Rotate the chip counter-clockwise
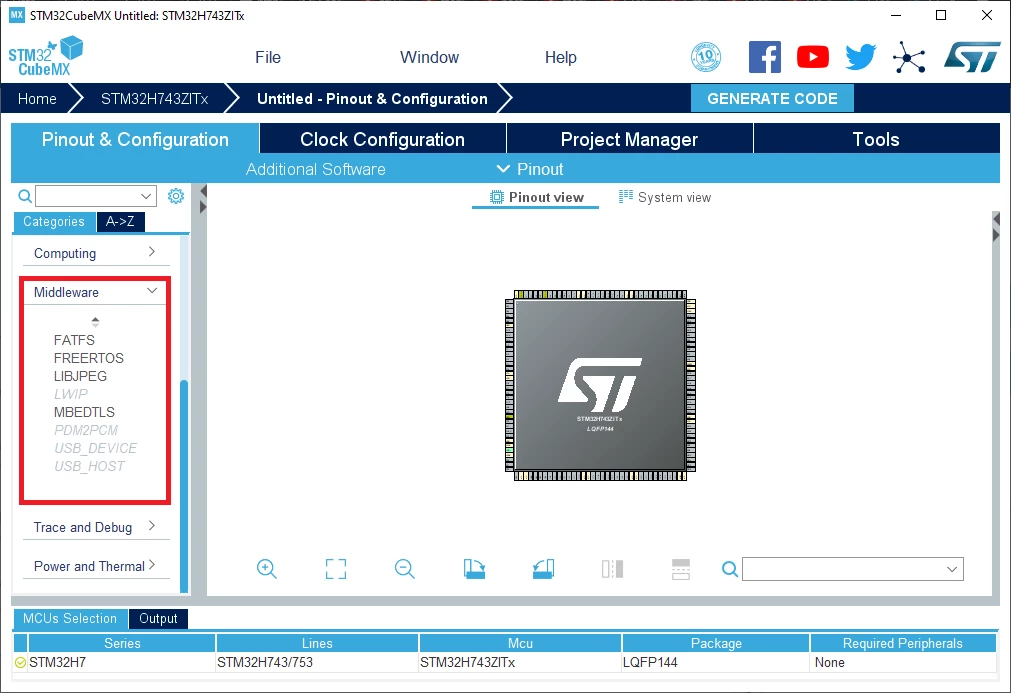 [544, 569]
